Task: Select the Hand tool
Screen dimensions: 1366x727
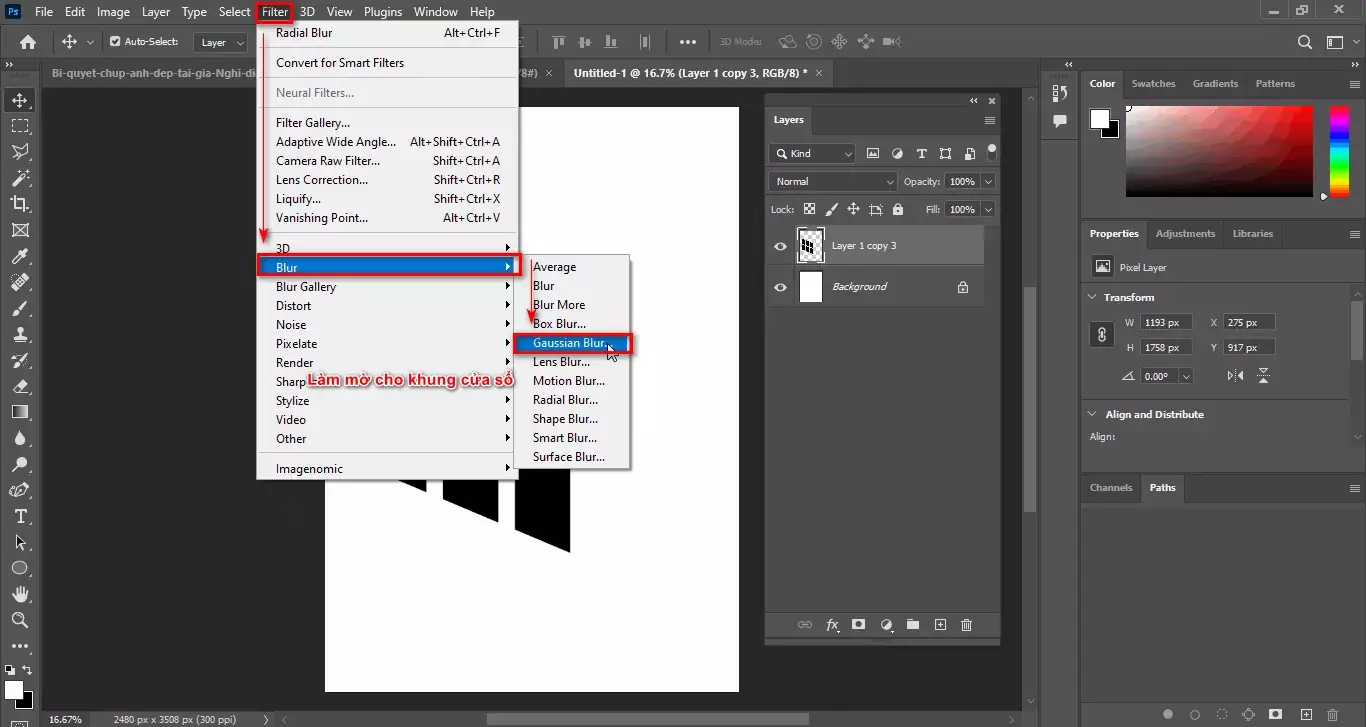Action: click(x=20, y=594)
